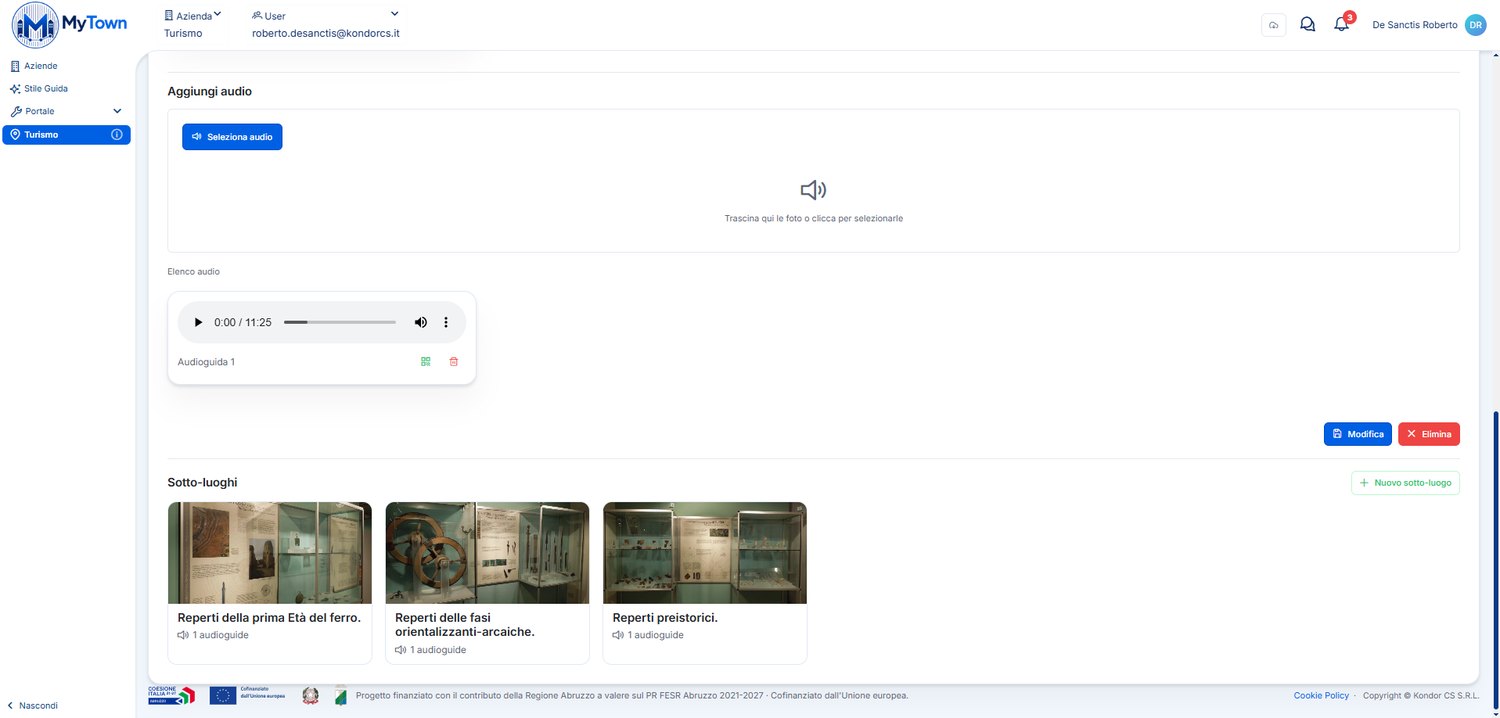Click the De Sanctis Roberto username
The image size is (1500, 718).
tap(1415, 25)
